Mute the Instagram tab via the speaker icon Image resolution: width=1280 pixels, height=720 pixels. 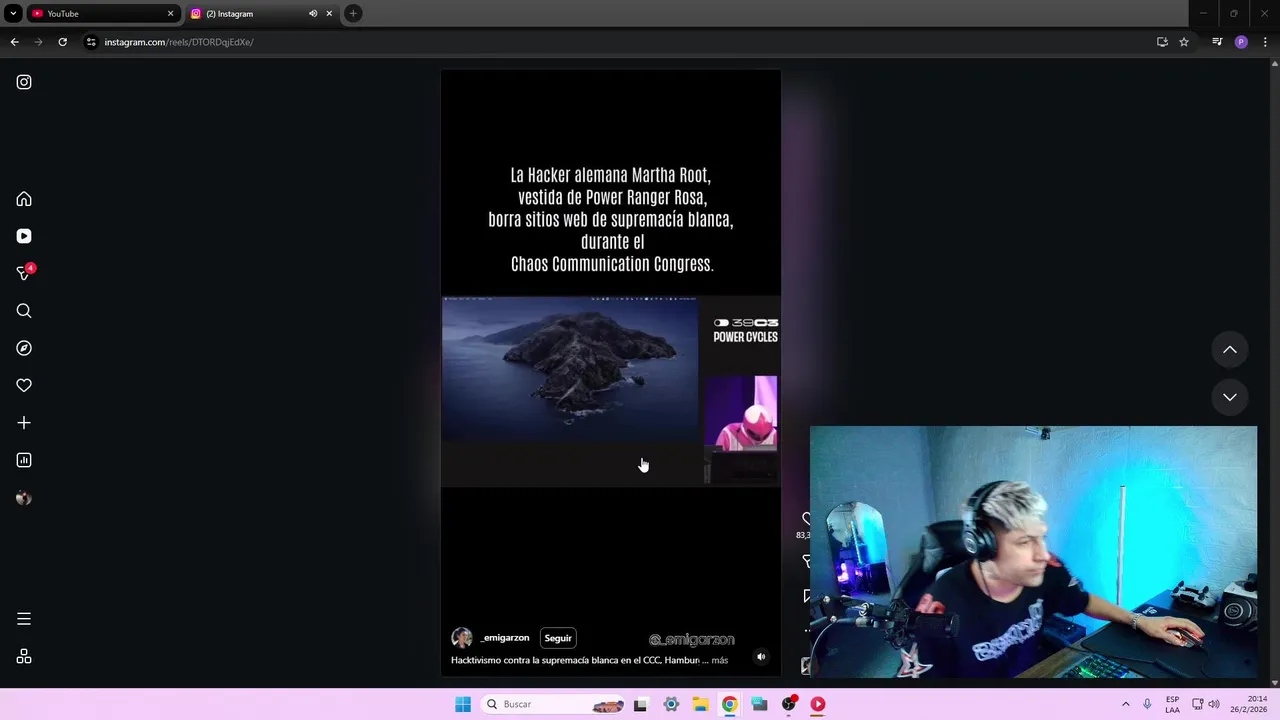(x=313, y=14)
